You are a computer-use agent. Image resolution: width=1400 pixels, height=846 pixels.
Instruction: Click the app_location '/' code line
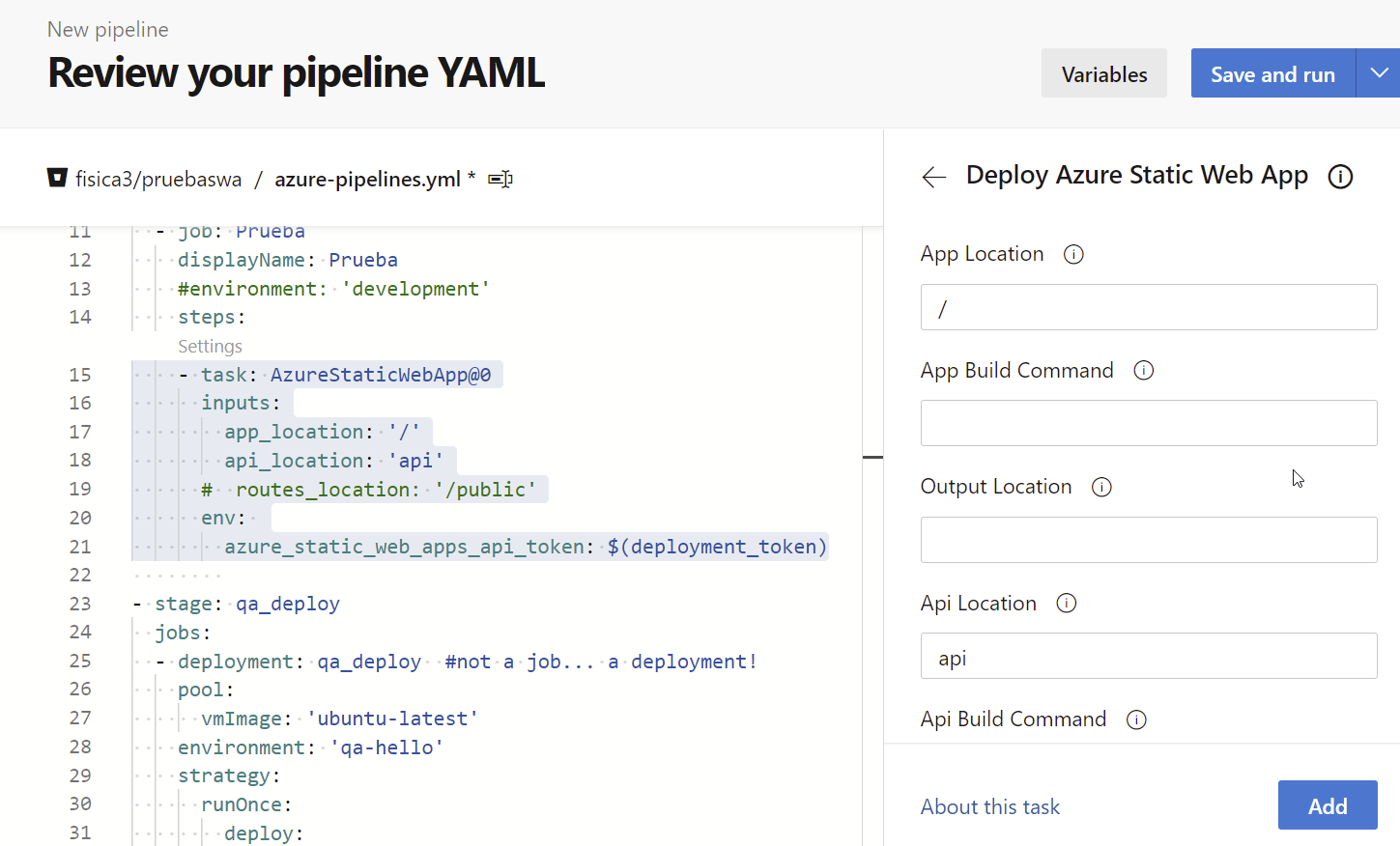[323, 432]
